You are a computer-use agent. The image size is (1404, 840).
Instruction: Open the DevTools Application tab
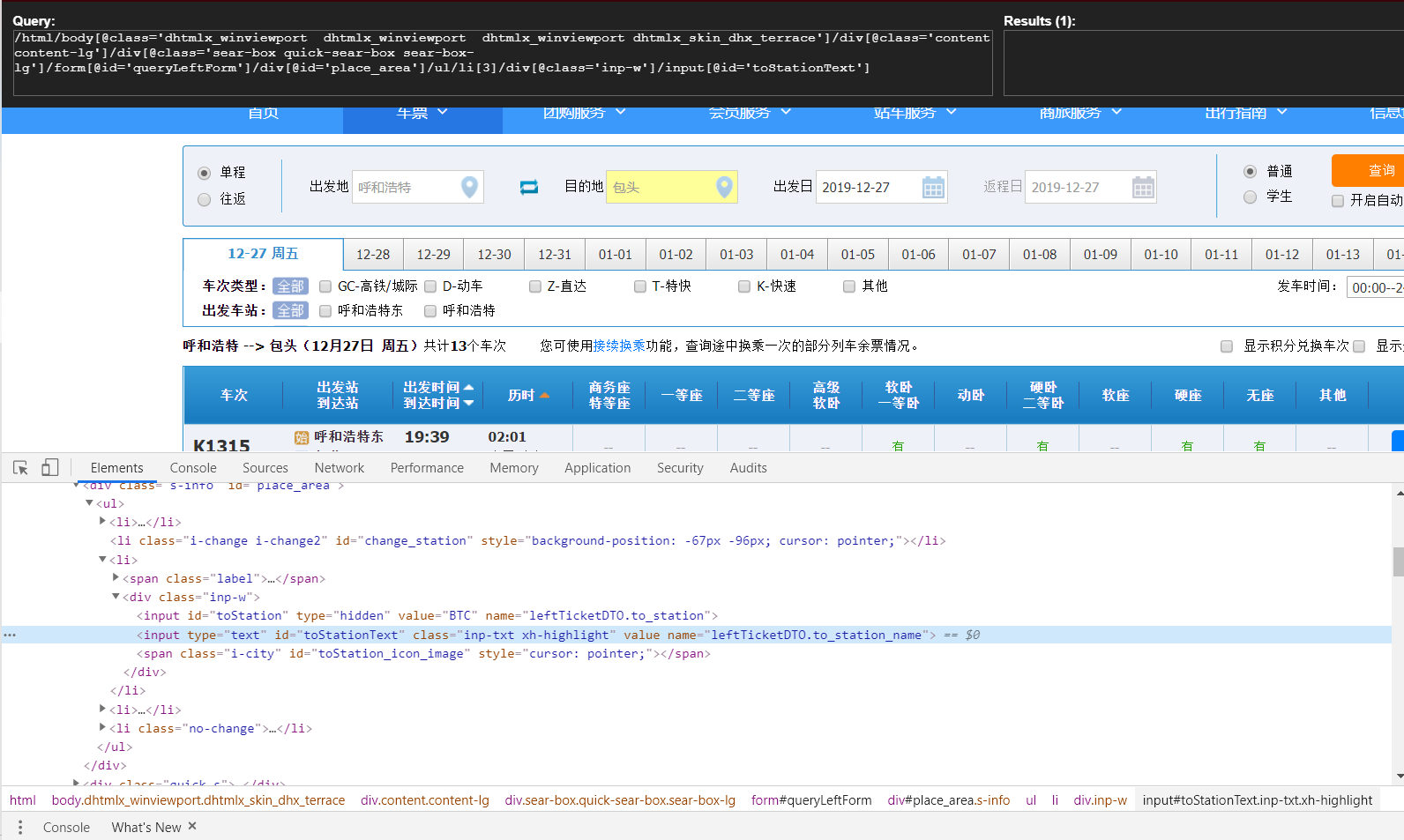(x=598, y=468)
